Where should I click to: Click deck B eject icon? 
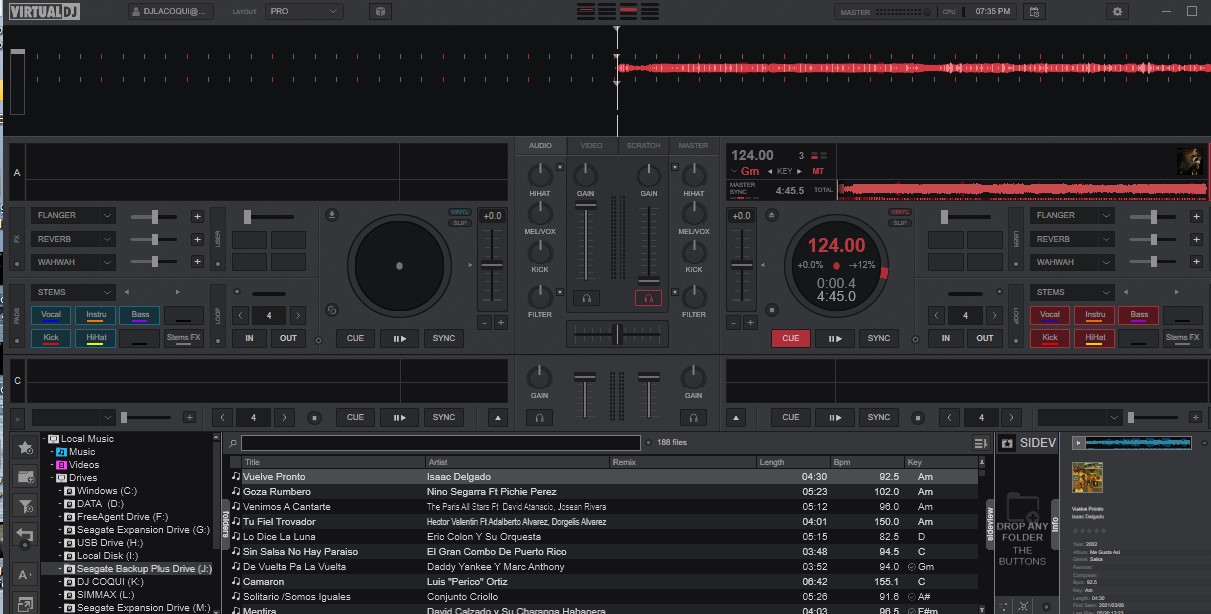click(771, 215)
